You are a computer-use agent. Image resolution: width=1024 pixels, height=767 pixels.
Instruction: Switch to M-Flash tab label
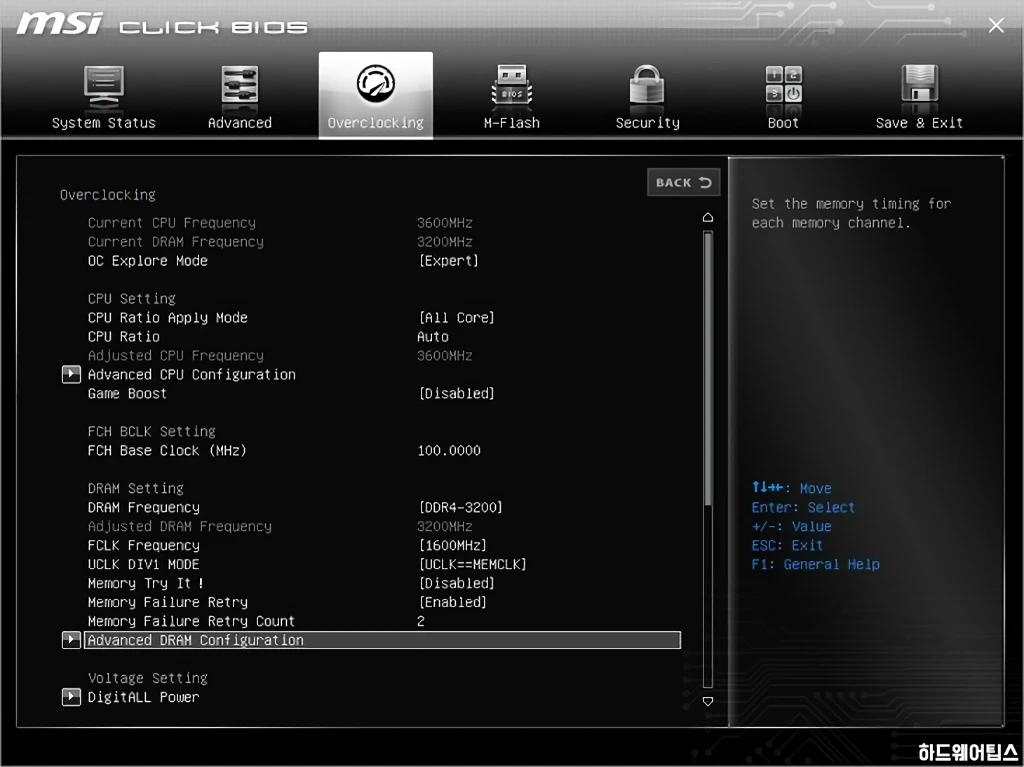click(511, 123)
